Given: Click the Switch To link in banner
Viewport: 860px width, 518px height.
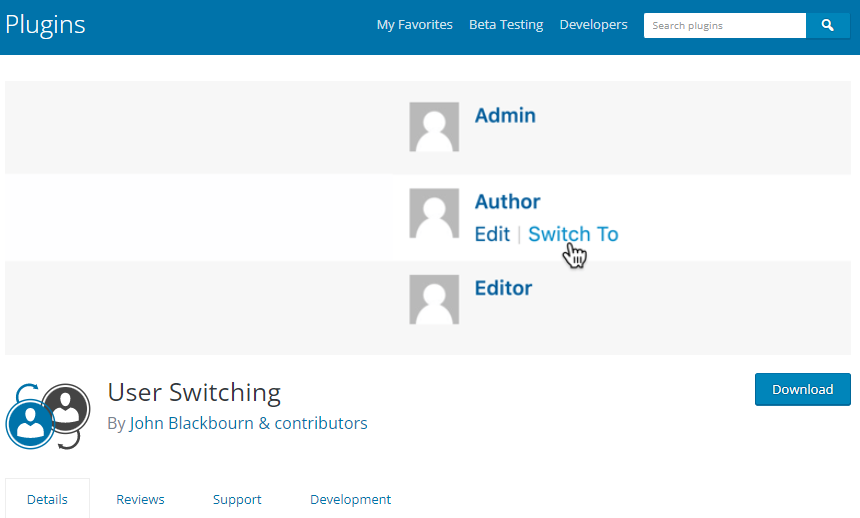Looking at the screenshot, I should click(x=573, y=234).
